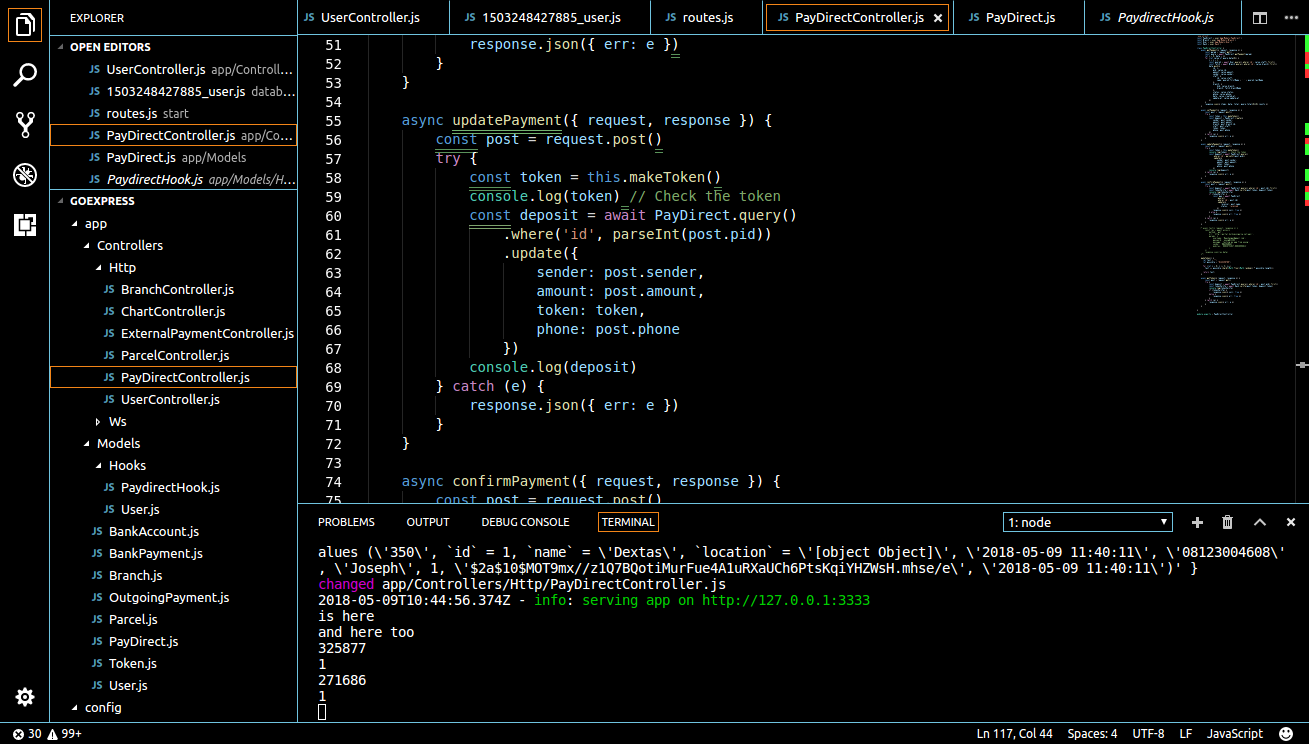This screenshot has width=1309, height=744.
Task: Open the Source Control view
Action: [x=25, y=124]
